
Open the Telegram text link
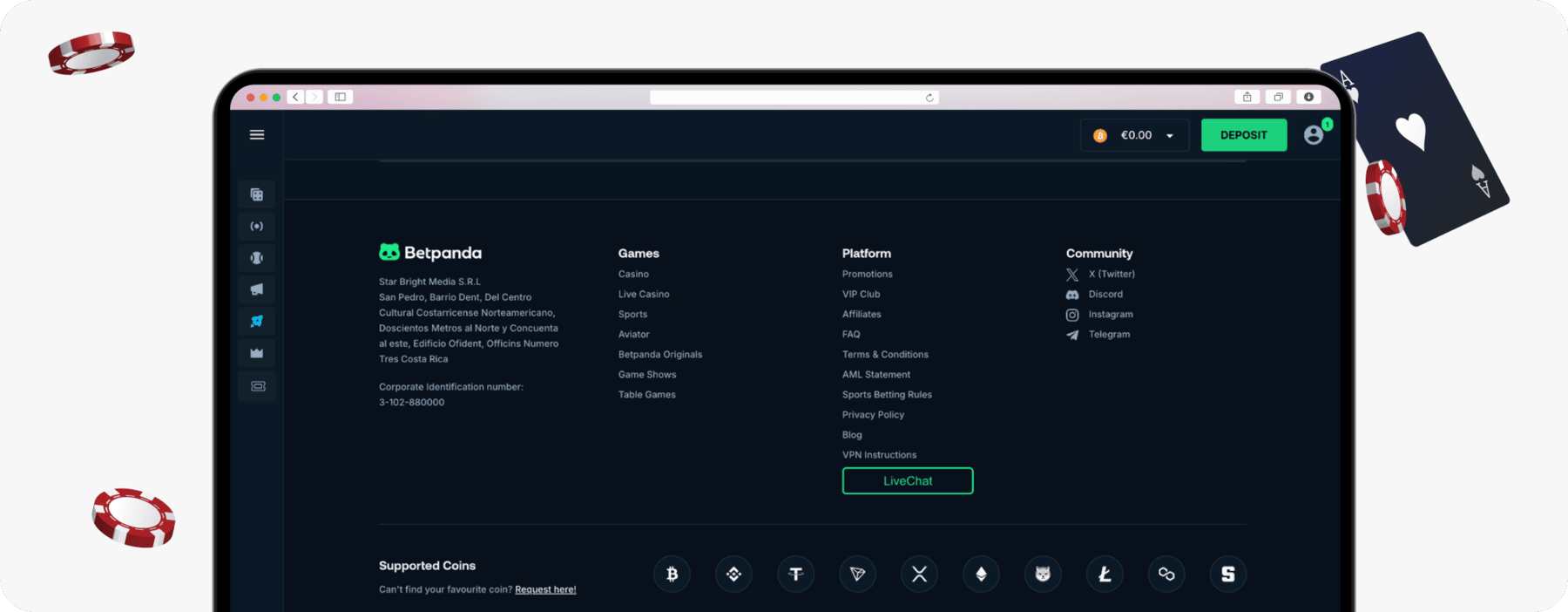pos(1109,334)
